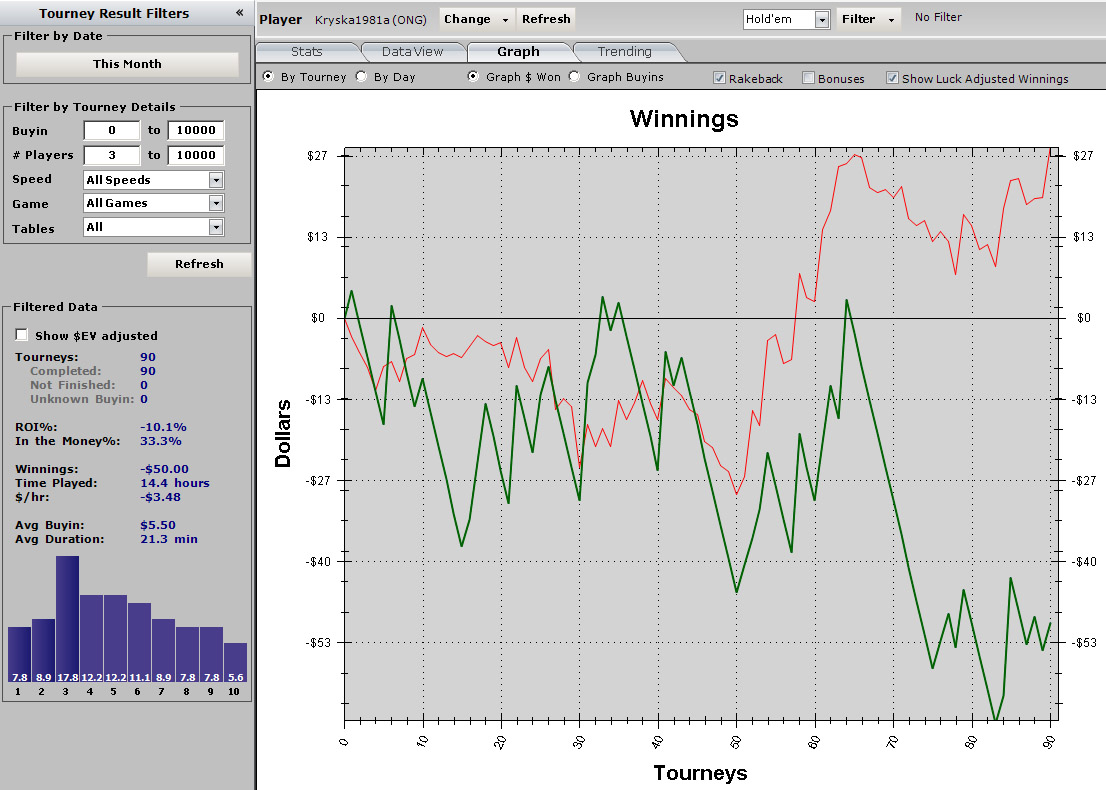
Task: Enable Show $EV adjusted checkbox
Action: (22, 335)
